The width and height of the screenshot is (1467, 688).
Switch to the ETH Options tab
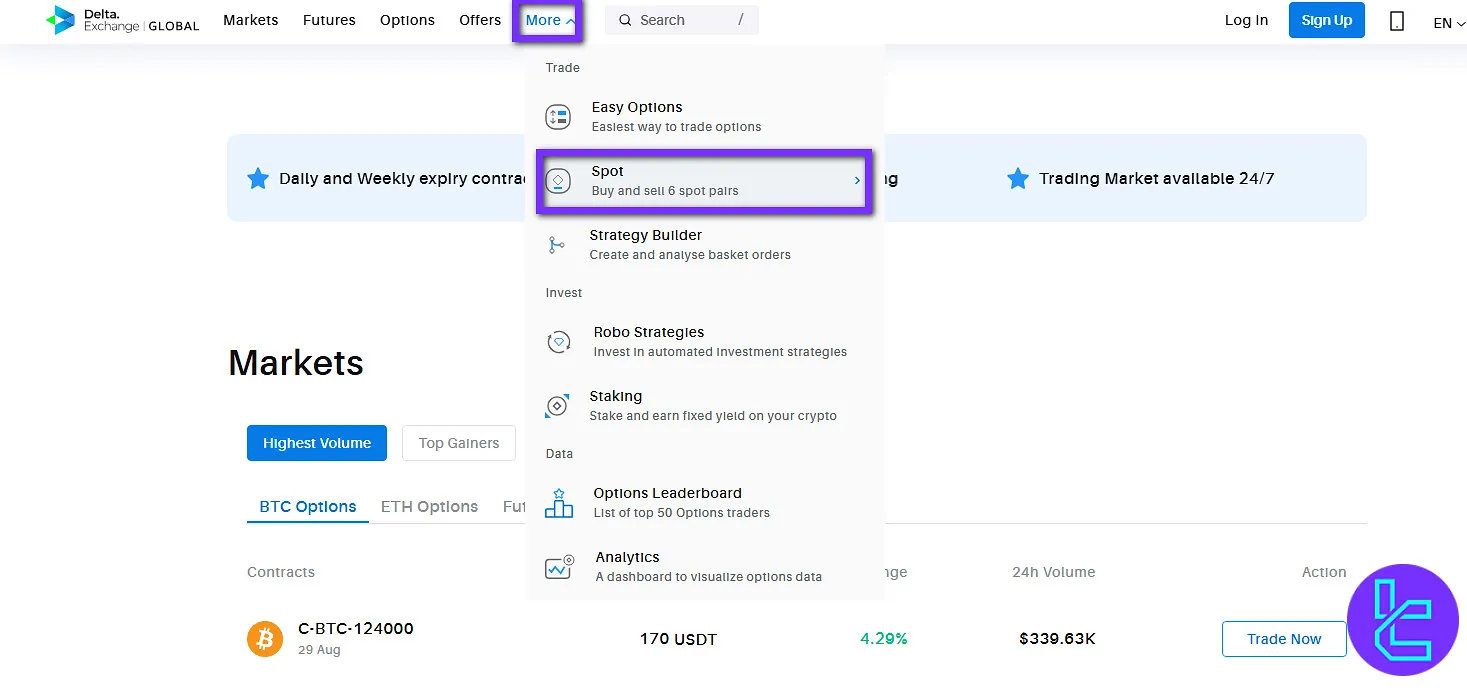pos(429,507)
